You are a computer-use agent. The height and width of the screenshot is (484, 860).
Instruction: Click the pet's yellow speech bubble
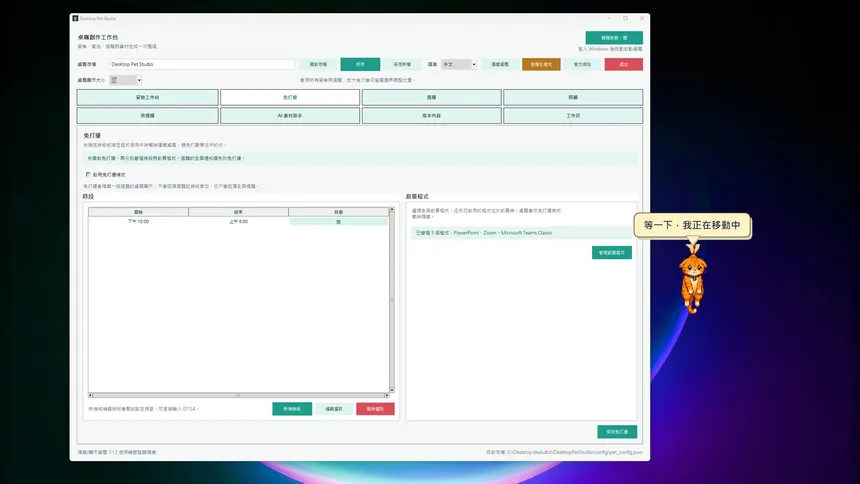pos(692,226)
